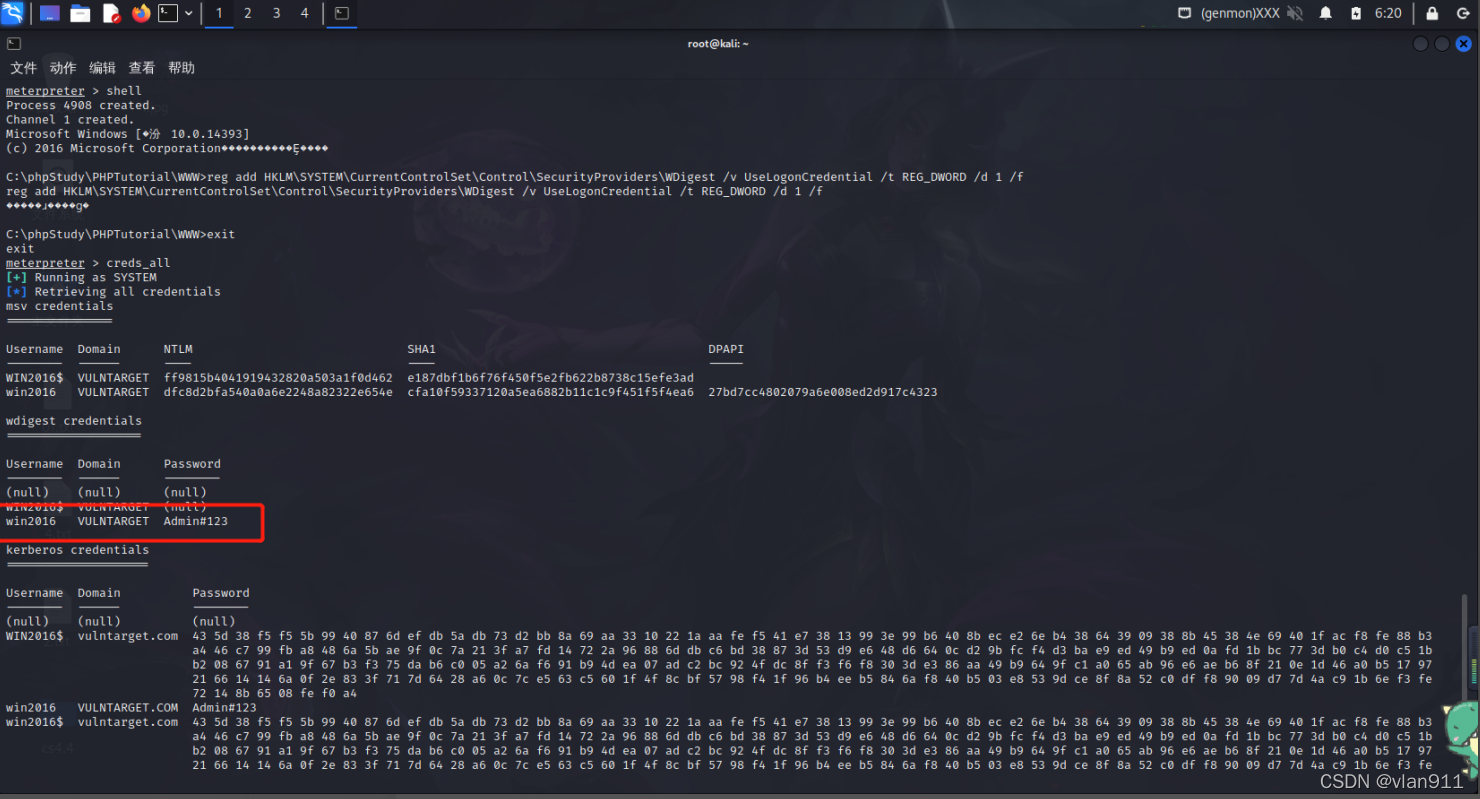
Task: Open the text editor panel launcher
Action: tap(111, 14)
